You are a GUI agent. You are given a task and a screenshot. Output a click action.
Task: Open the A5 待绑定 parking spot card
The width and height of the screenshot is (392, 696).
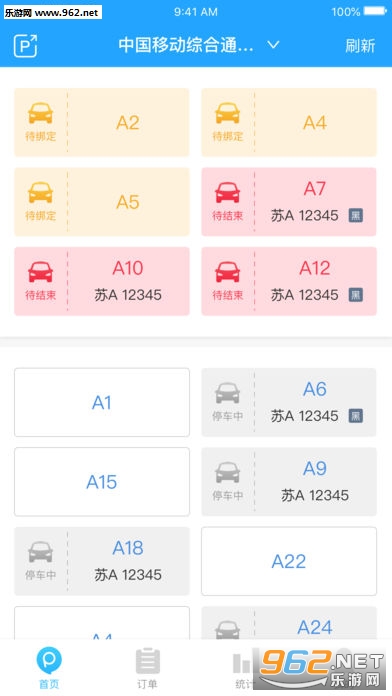tap(102, 202)
